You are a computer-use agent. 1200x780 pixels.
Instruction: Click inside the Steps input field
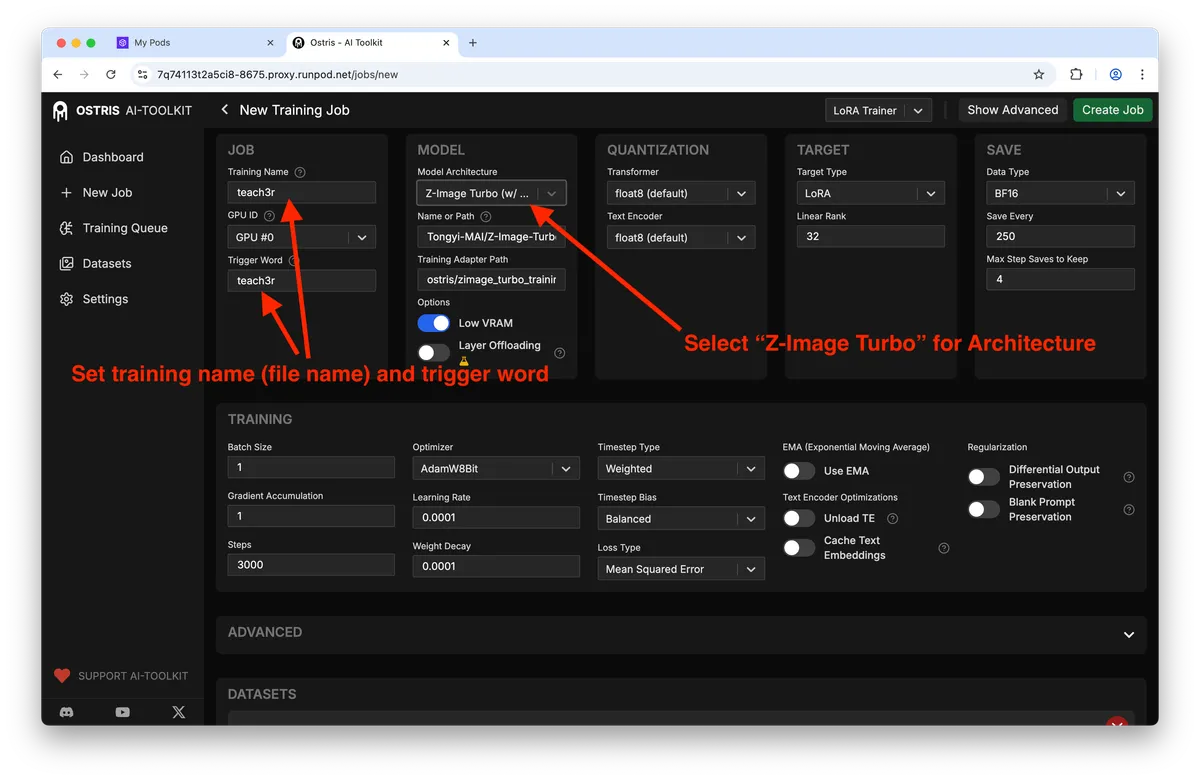[310, 564]
